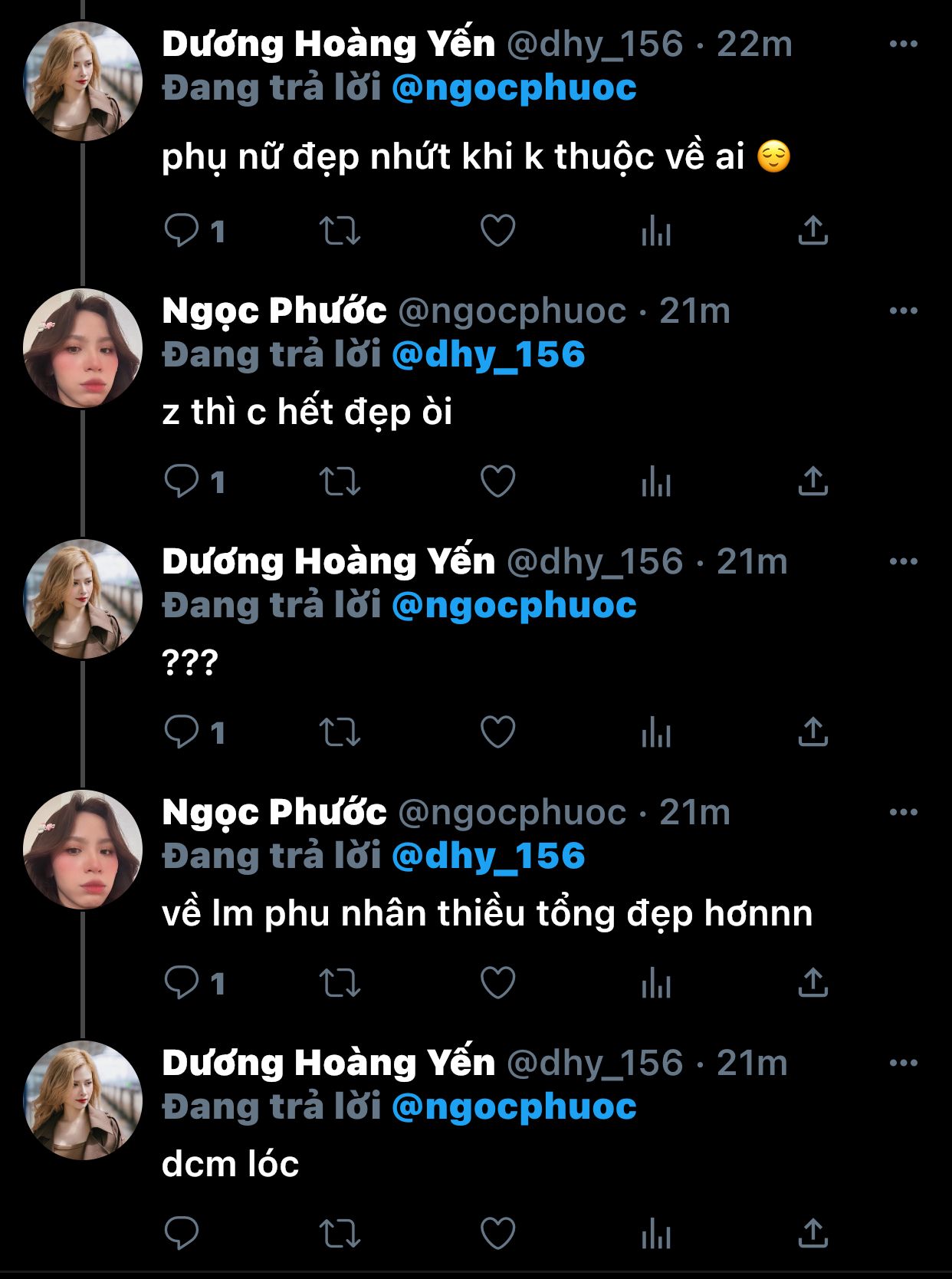
Task: View analytics of 'phụ nữ đẹp nhứt' tweet
Action: pyautogui.click(x=656, y=230)
